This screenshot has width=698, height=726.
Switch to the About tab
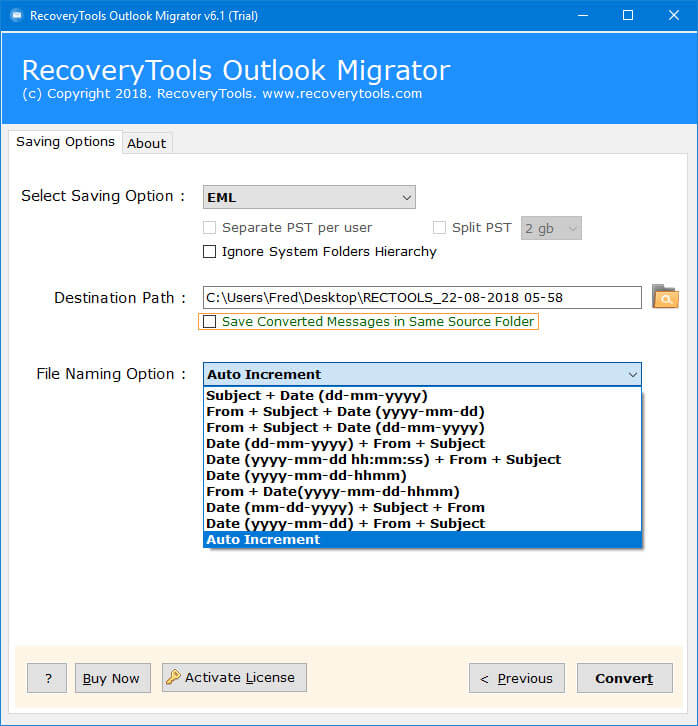[147, 143]
